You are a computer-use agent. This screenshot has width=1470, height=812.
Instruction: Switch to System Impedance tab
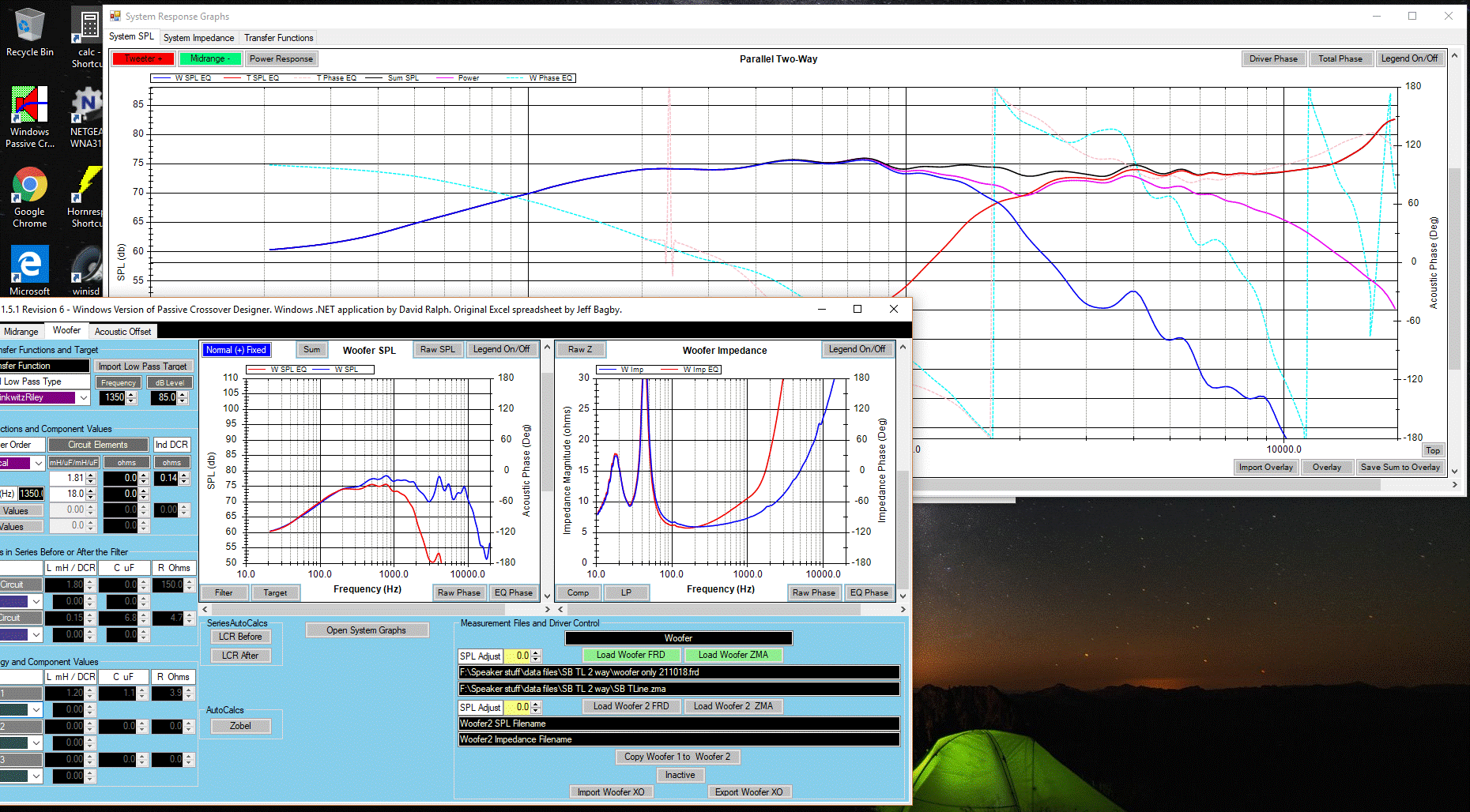tap(198, 38)
